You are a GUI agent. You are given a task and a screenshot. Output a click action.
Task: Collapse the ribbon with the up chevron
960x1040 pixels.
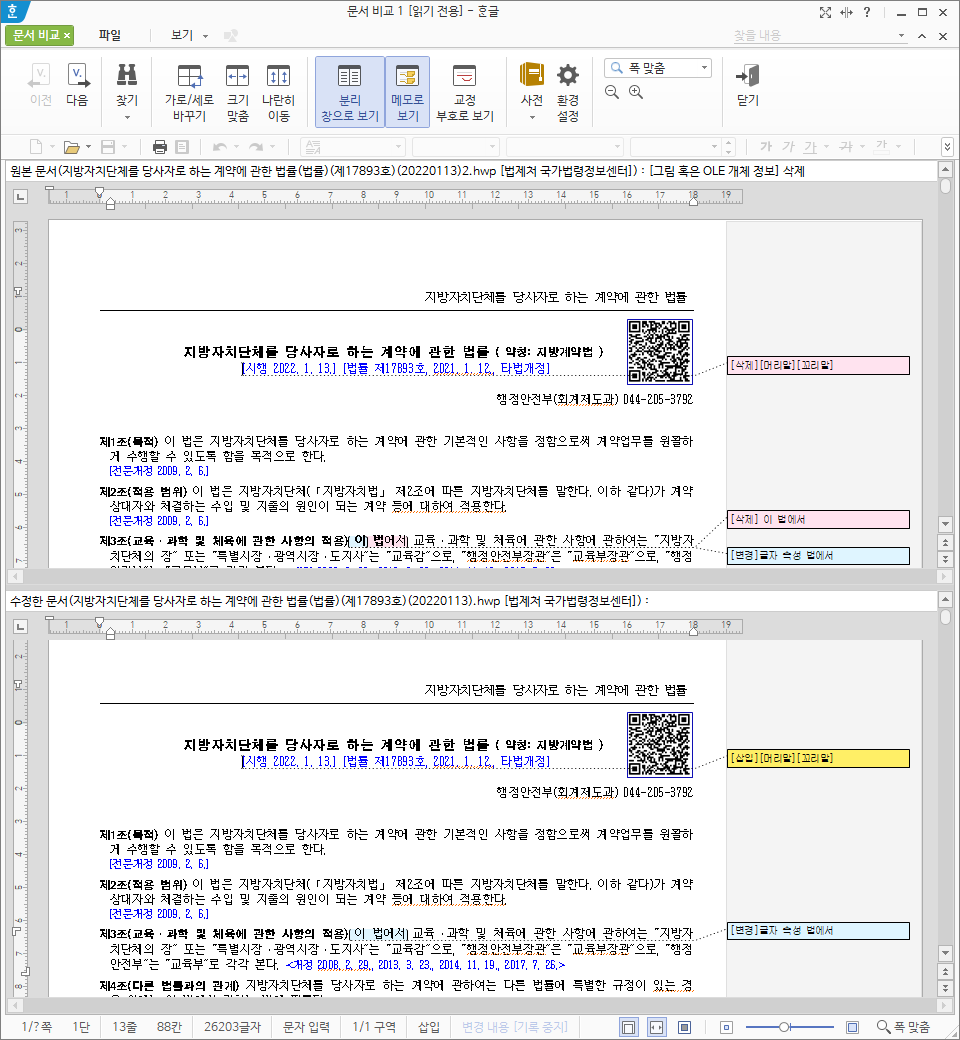pos(922,36)
